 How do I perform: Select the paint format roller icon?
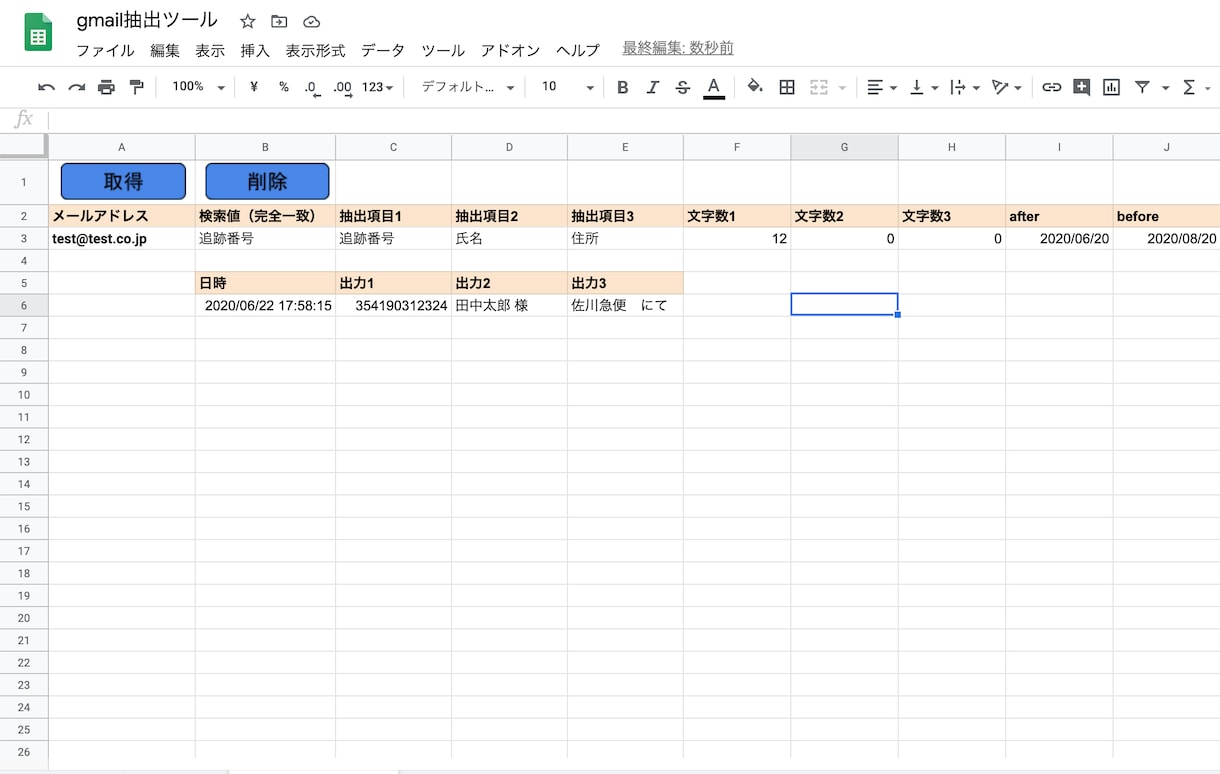pyautogui.click(x=137, y=87)
